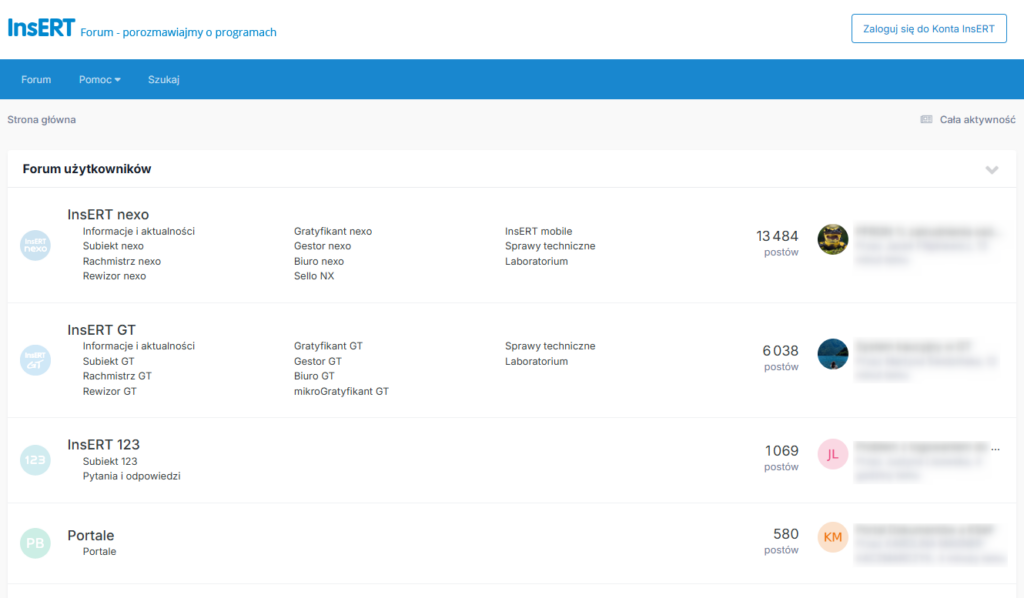The image size is (1024, 598).
Task: Open Laboratorium under InsERT nexo
Action: [536, 261]
